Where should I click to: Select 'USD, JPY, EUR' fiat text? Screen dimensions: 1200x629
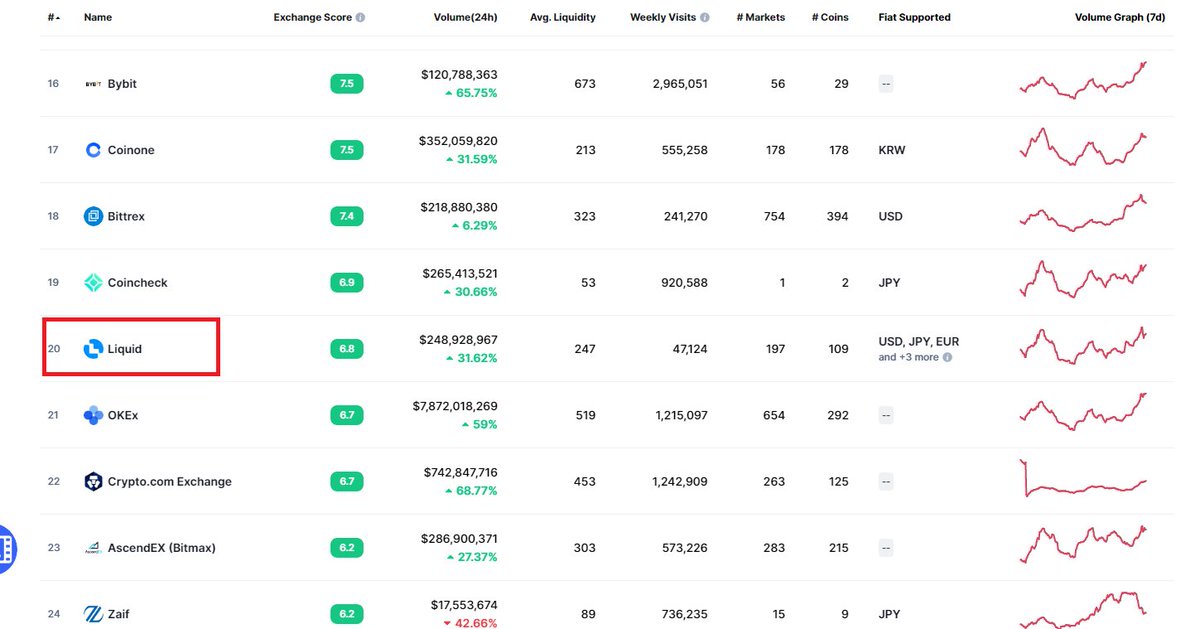point(919,341)
